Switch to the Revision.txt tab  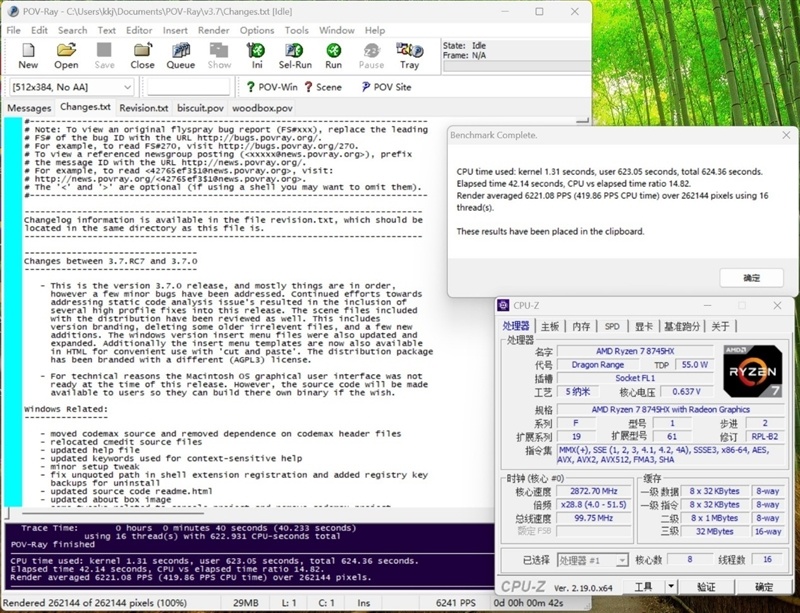[x=144, y=108]
